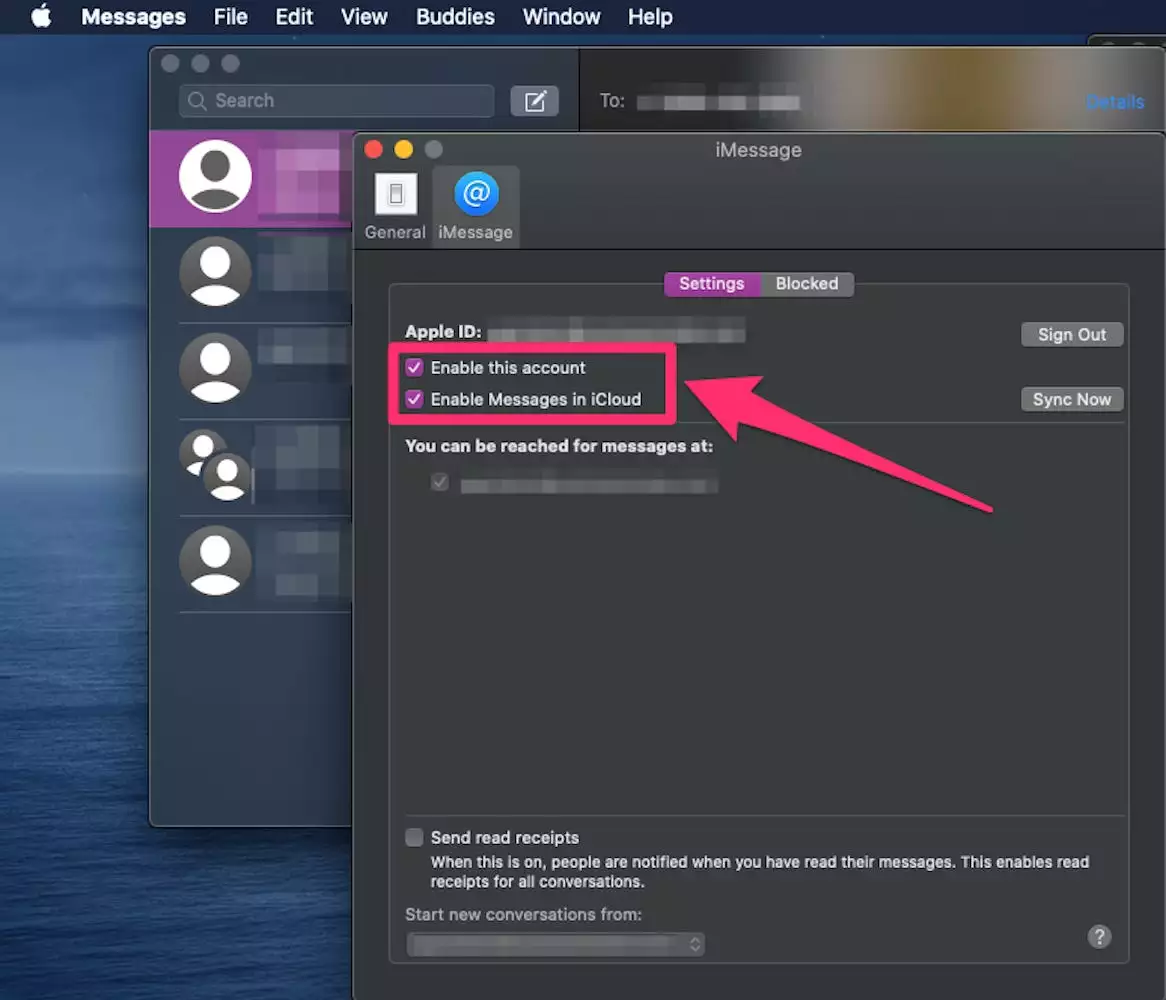The image size is (1166, 1000).
Task: Click the compose new message icon
Action: click(x=534, y=100)
